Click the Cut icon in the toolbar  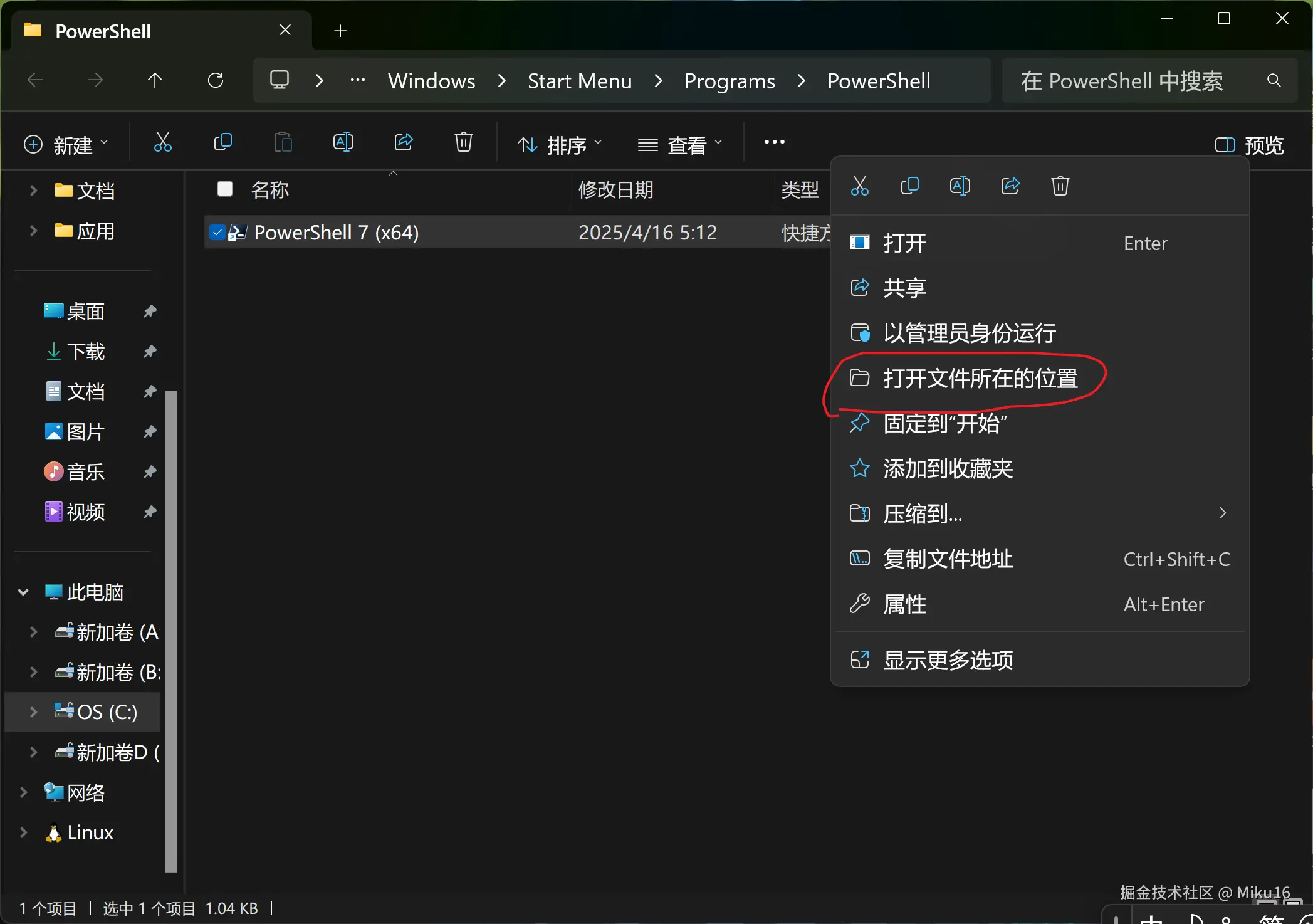pos(162,143)
